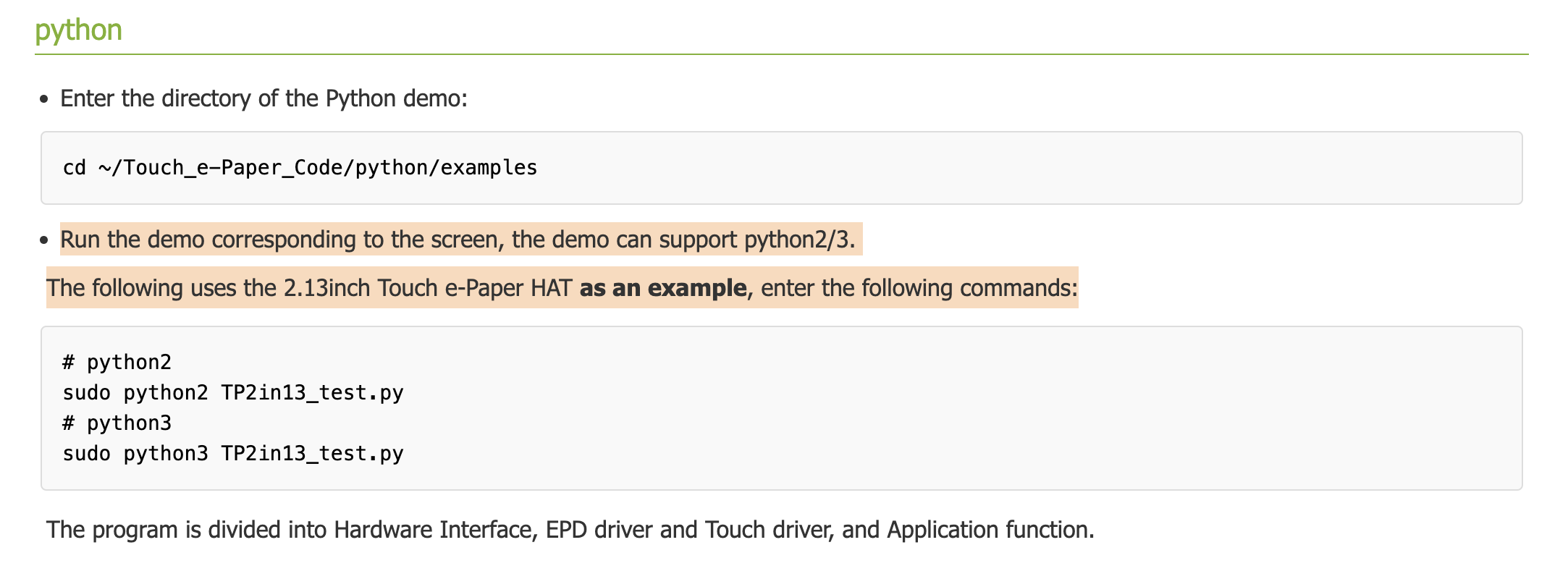This screenshot has width=1568, height=579.
Task: Click "The program is divided into" text
Action: coord(187,530)
